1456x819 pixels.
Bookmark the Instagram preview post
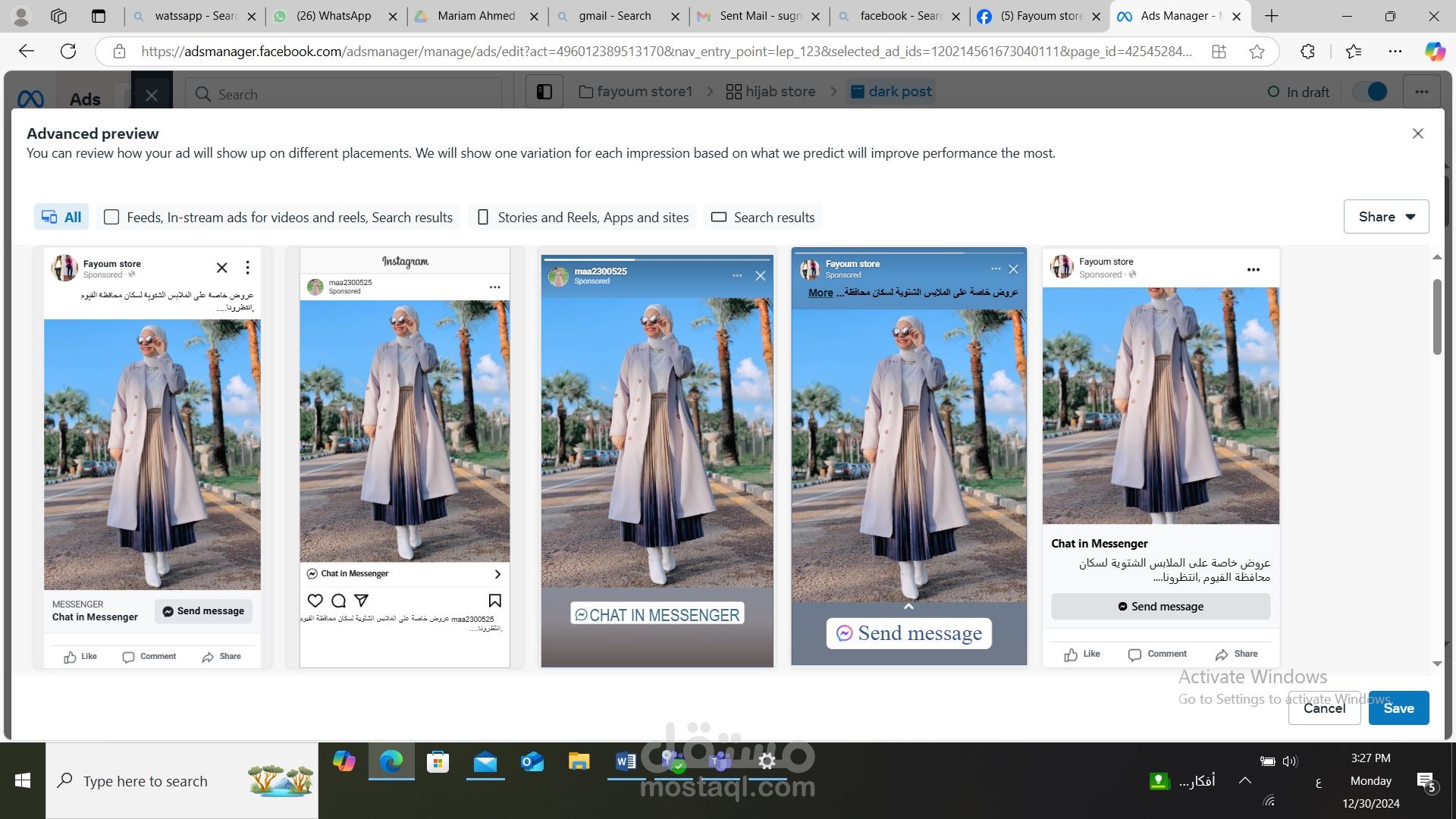point(495,601)
